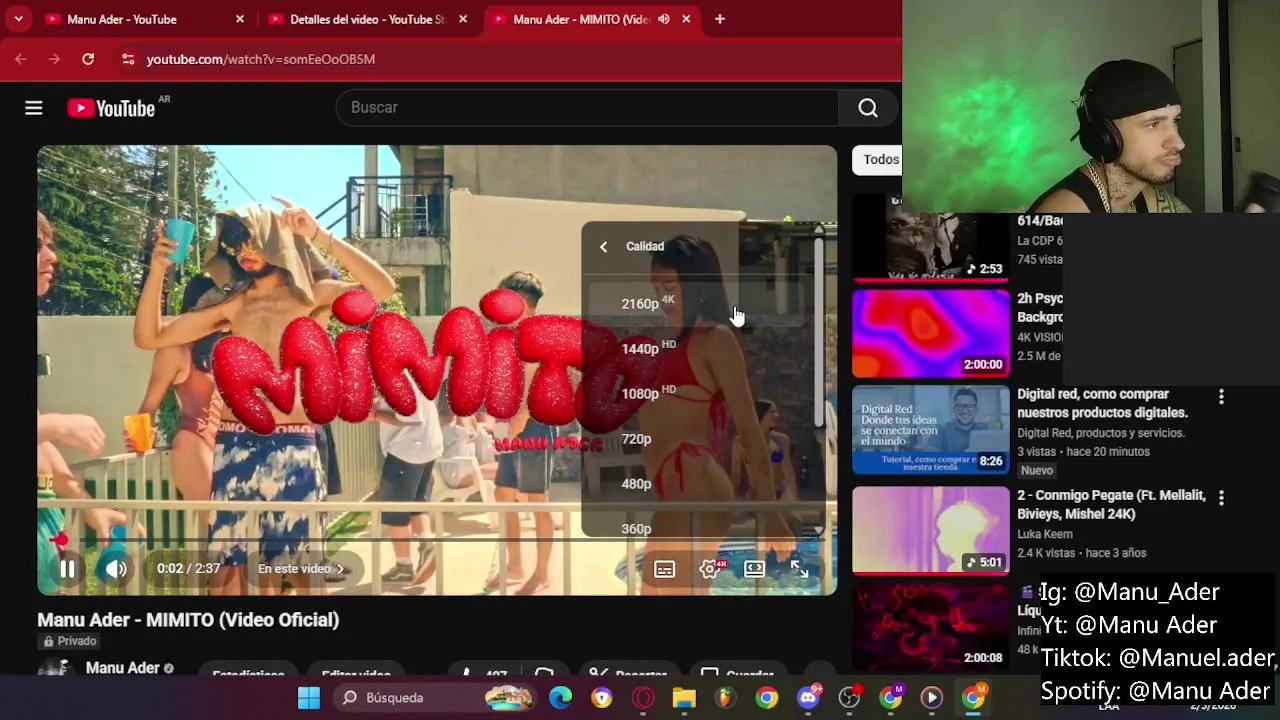The width and height of the screenshot is (1280, 720).
Task: Go back from the Calidad menu
Action: (603, 246)
